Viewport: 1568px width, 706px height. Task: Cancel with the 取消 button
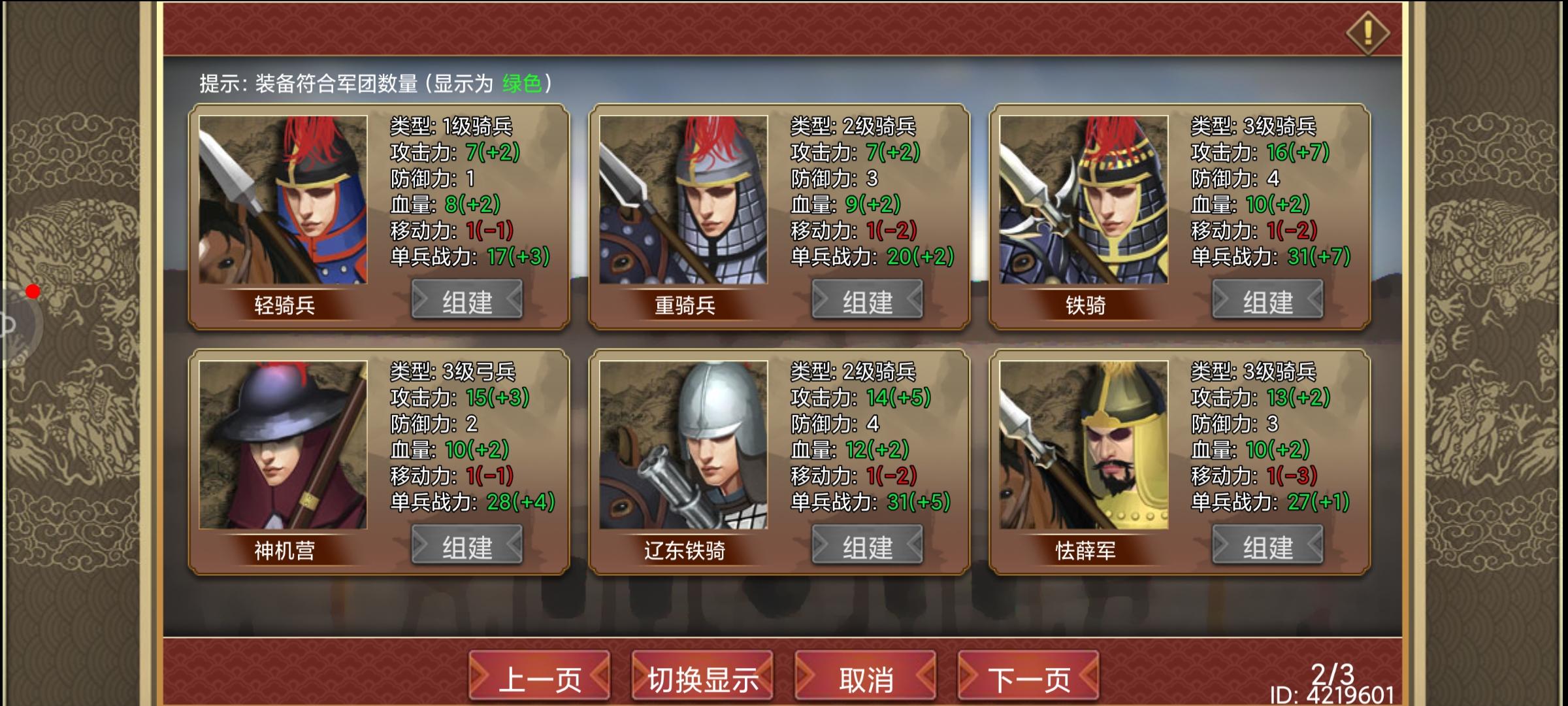coord(866,677)
